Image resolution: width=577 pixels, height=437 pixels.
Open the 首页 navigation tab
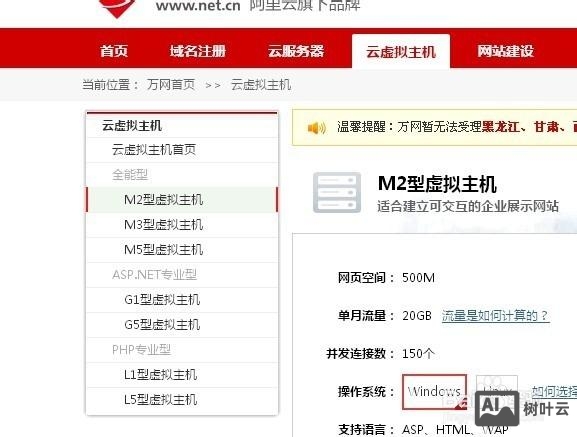point(114,51)
